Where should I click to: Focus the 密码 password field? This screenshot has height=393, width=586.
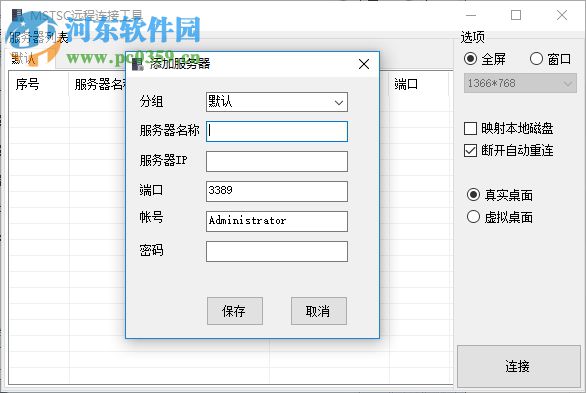pos(277,251)
